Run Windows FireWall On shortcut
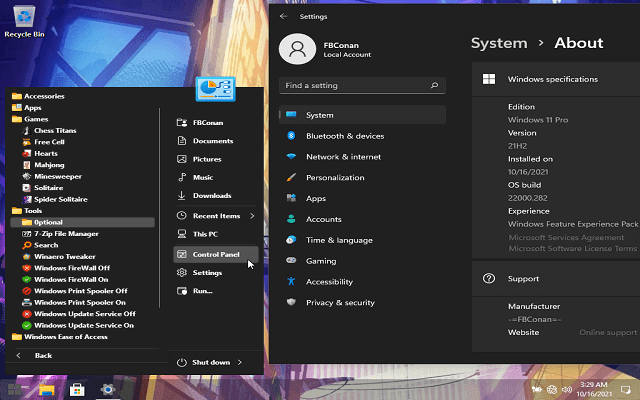Viewport: 640px width, 400px height. [65, 280]
